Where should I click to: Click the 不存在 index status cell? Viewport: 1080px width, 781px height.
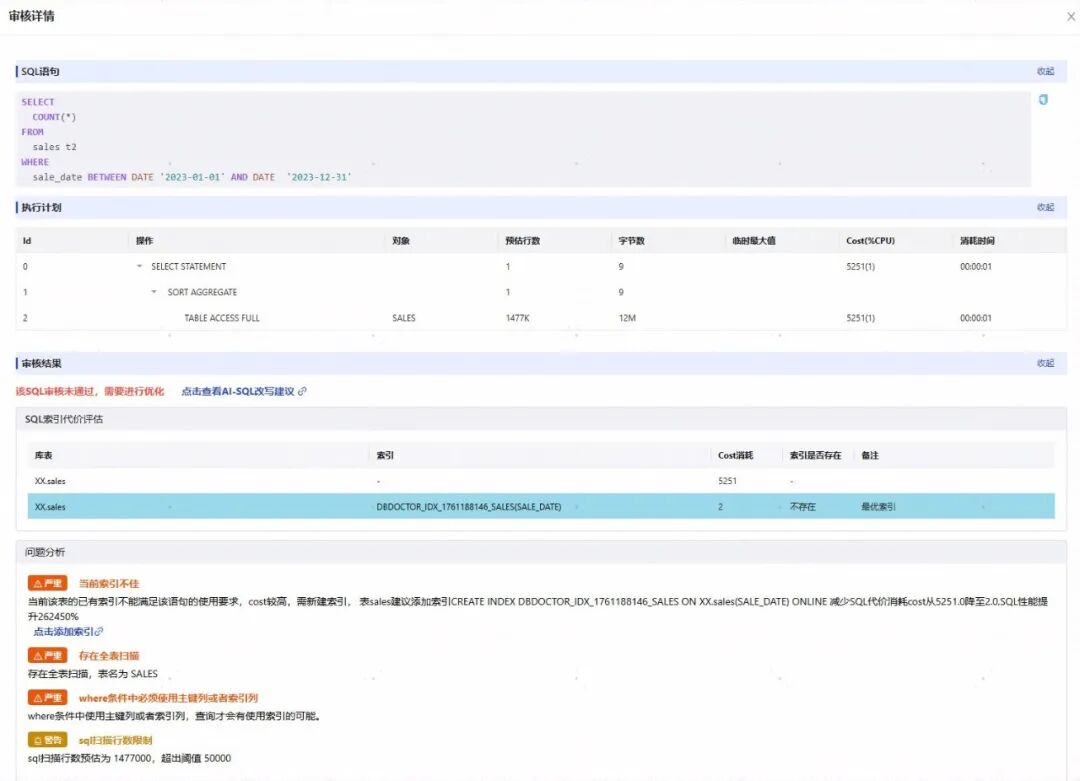point(802,506)
